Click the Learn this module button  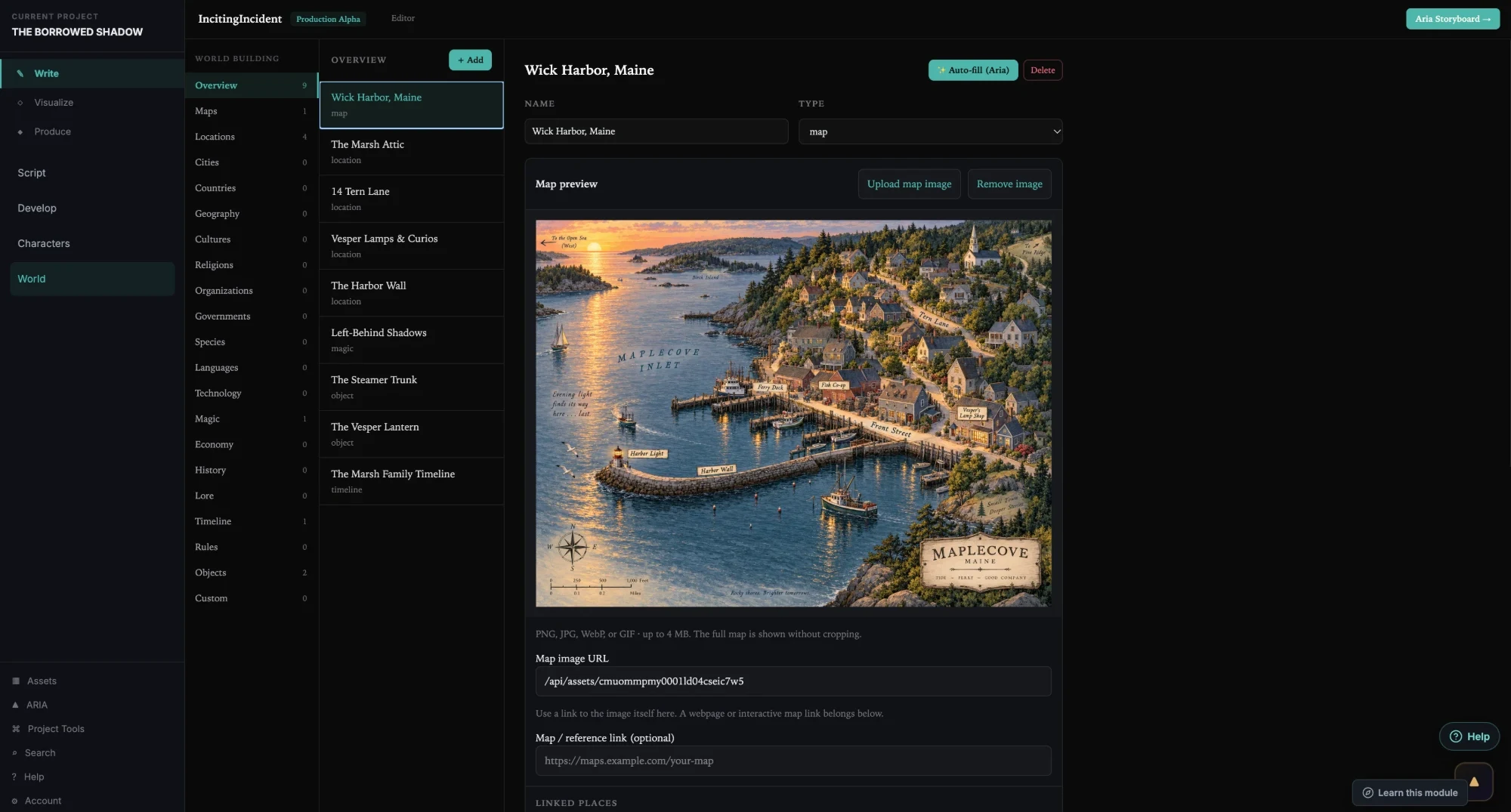point(1410,793)
